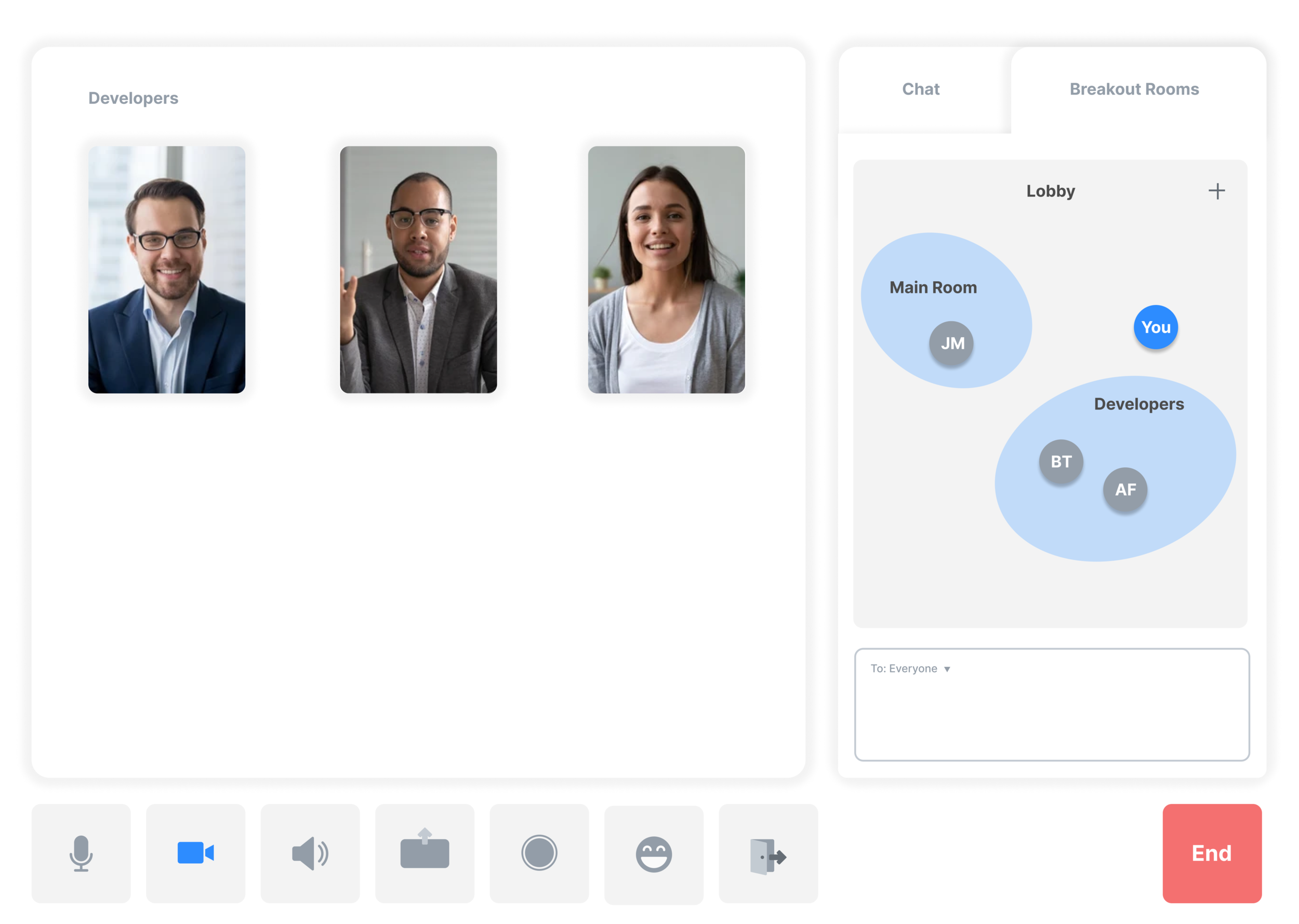Open the To: Everyone recipient dropdown
The height and width of the screenshot is (924, 1299).
coord(910,668)
